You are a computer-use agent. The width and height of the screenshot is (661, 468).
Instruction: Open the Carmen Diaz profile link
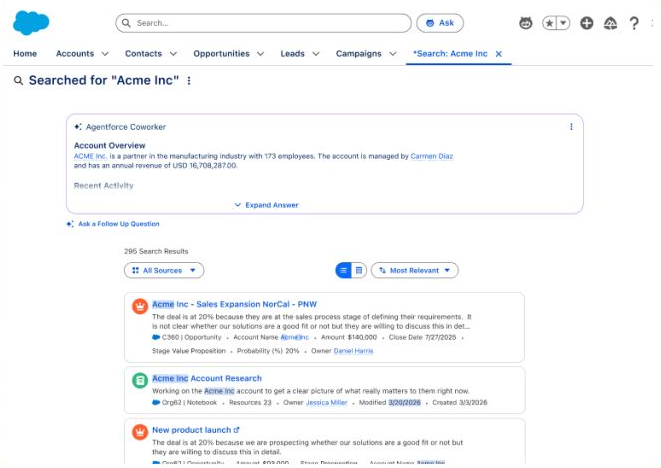(x=432, y=156)
